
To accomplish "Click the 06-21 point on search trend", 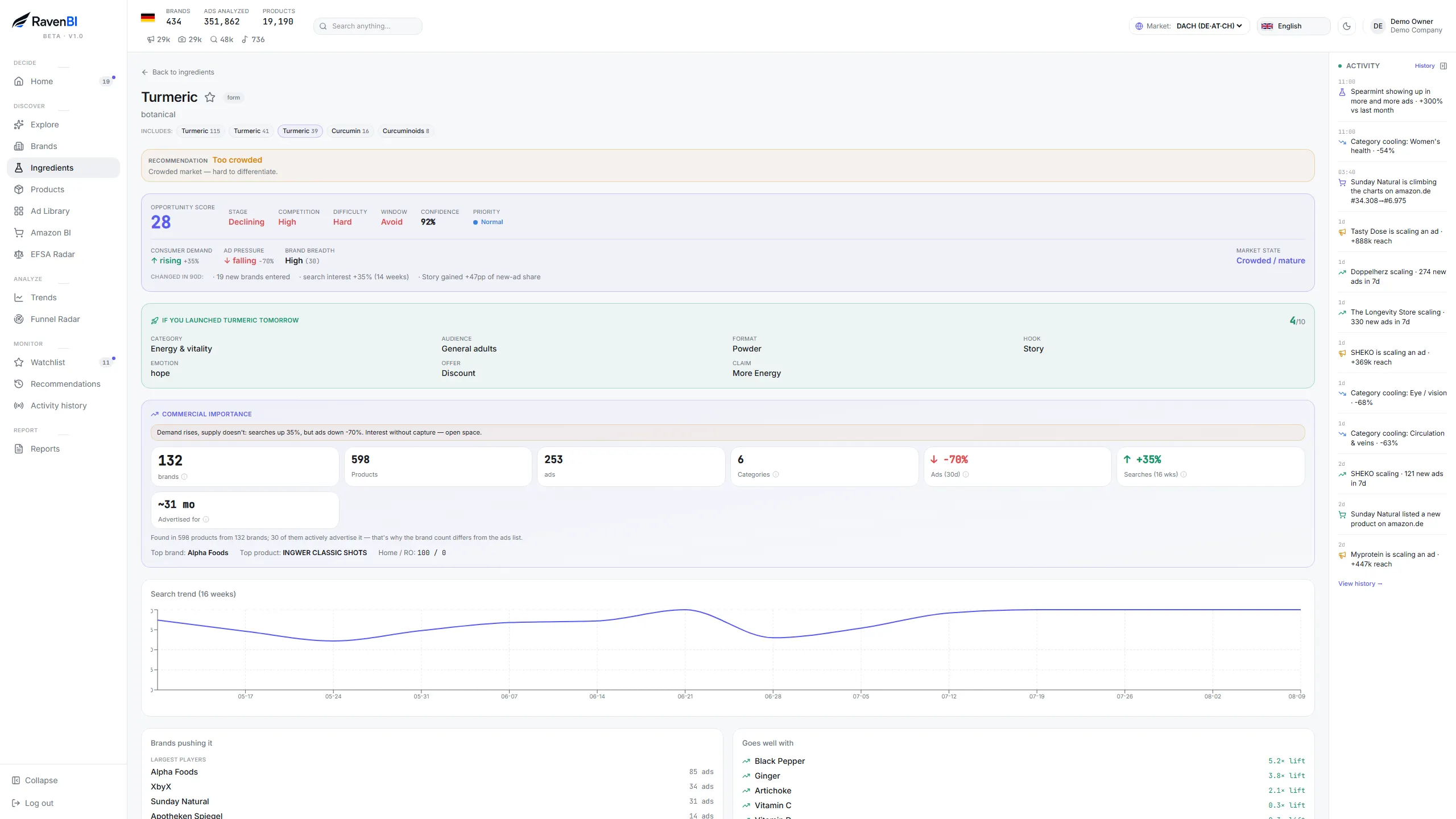I will tap(685, 610).
